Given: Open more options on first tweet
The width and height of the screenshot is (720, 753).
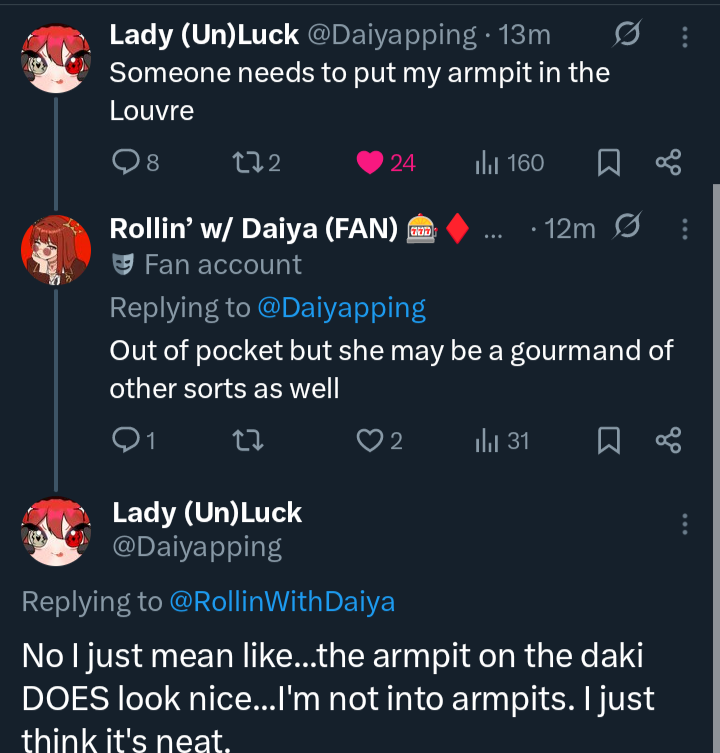Looking at the screenshot, I should tap(685, 37).
